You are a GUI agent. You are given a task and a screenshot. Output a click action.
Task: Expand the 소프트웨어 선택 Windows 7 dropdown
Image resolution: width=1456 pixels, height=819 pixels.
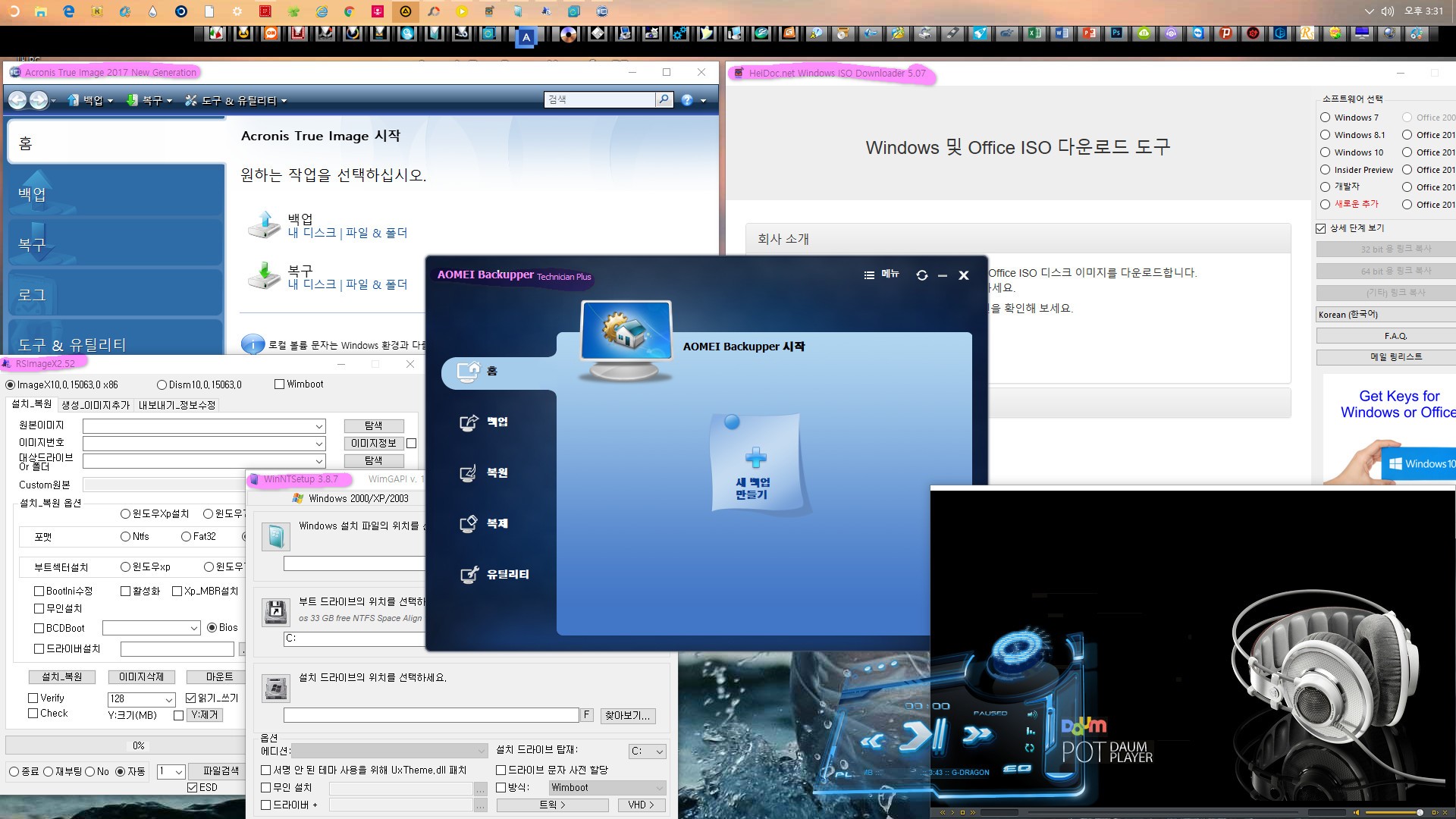pos(1326,117)
